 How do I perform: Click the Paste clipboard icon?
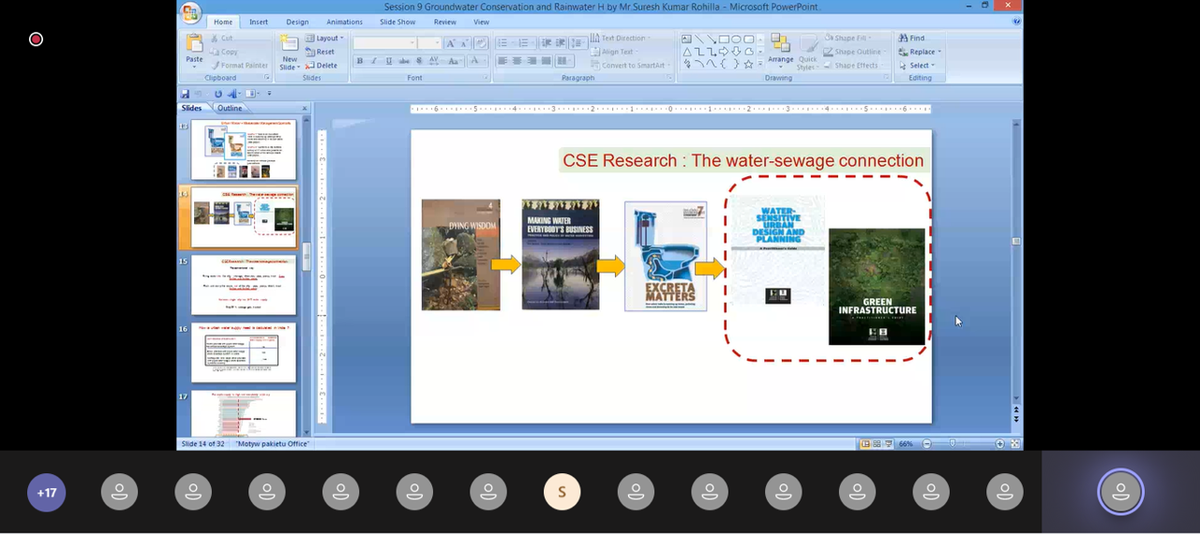(194, 43)
